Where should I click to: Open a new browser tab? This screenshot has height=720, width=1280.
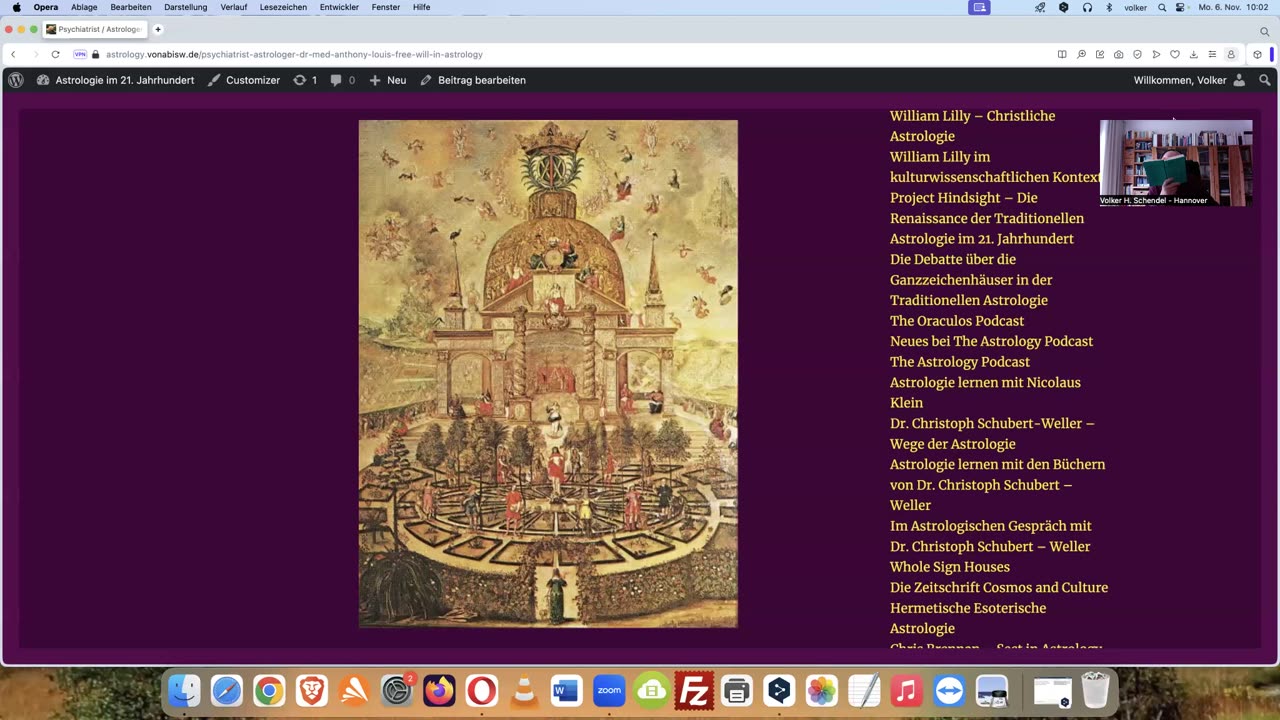158,30
